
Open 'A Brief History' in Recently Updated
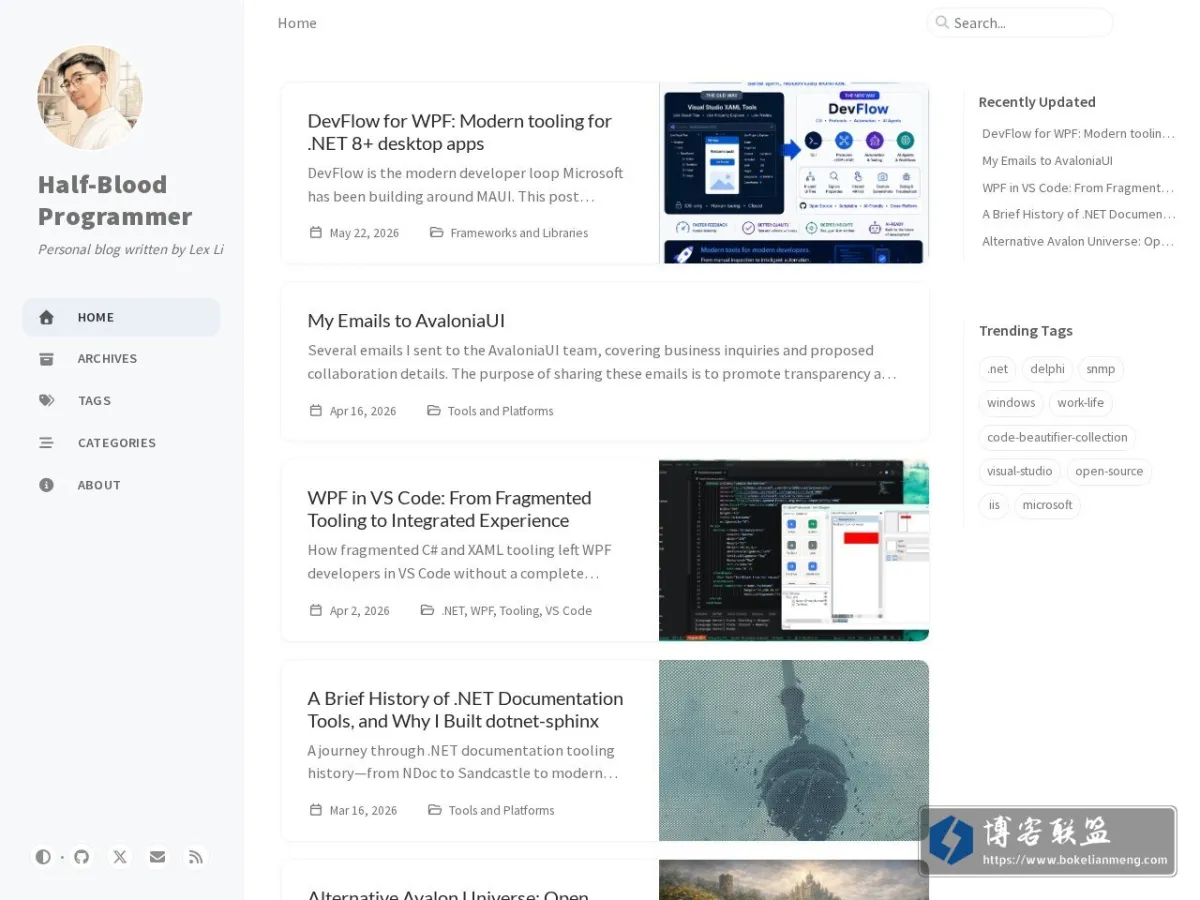click(x=1078, y=214)
